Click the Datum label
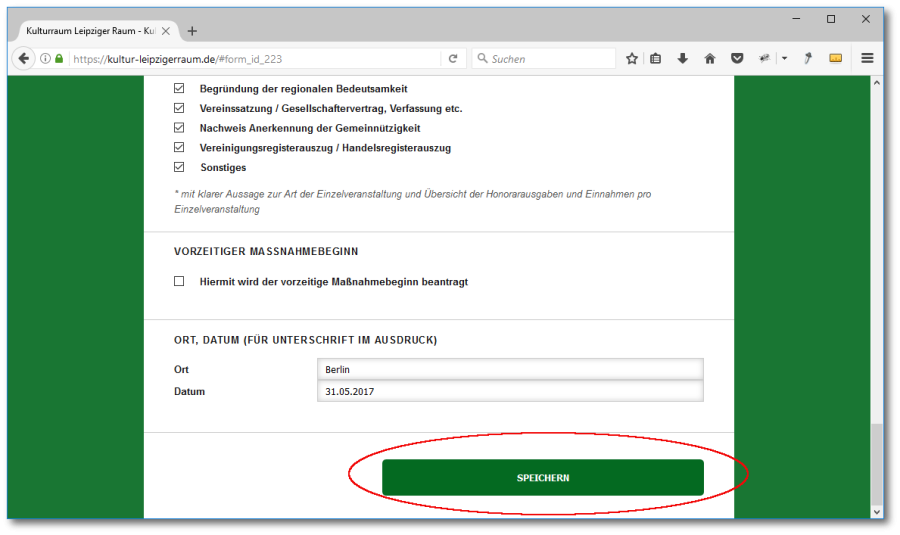Screen dimensions: 900x535 [189, 391]
